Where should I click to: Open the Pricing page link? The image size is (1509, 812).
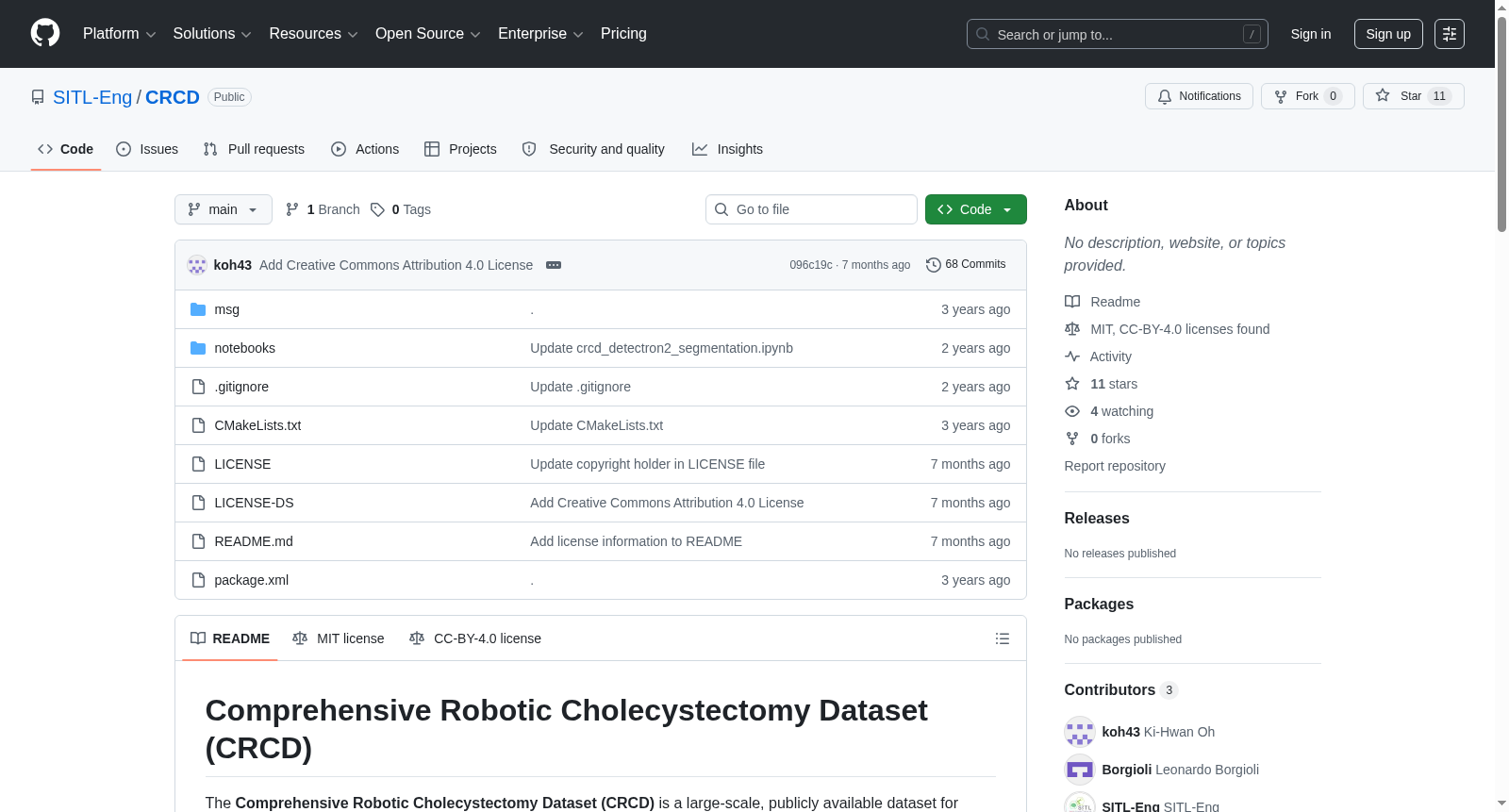pyautogui.click(x=623, y=34)
